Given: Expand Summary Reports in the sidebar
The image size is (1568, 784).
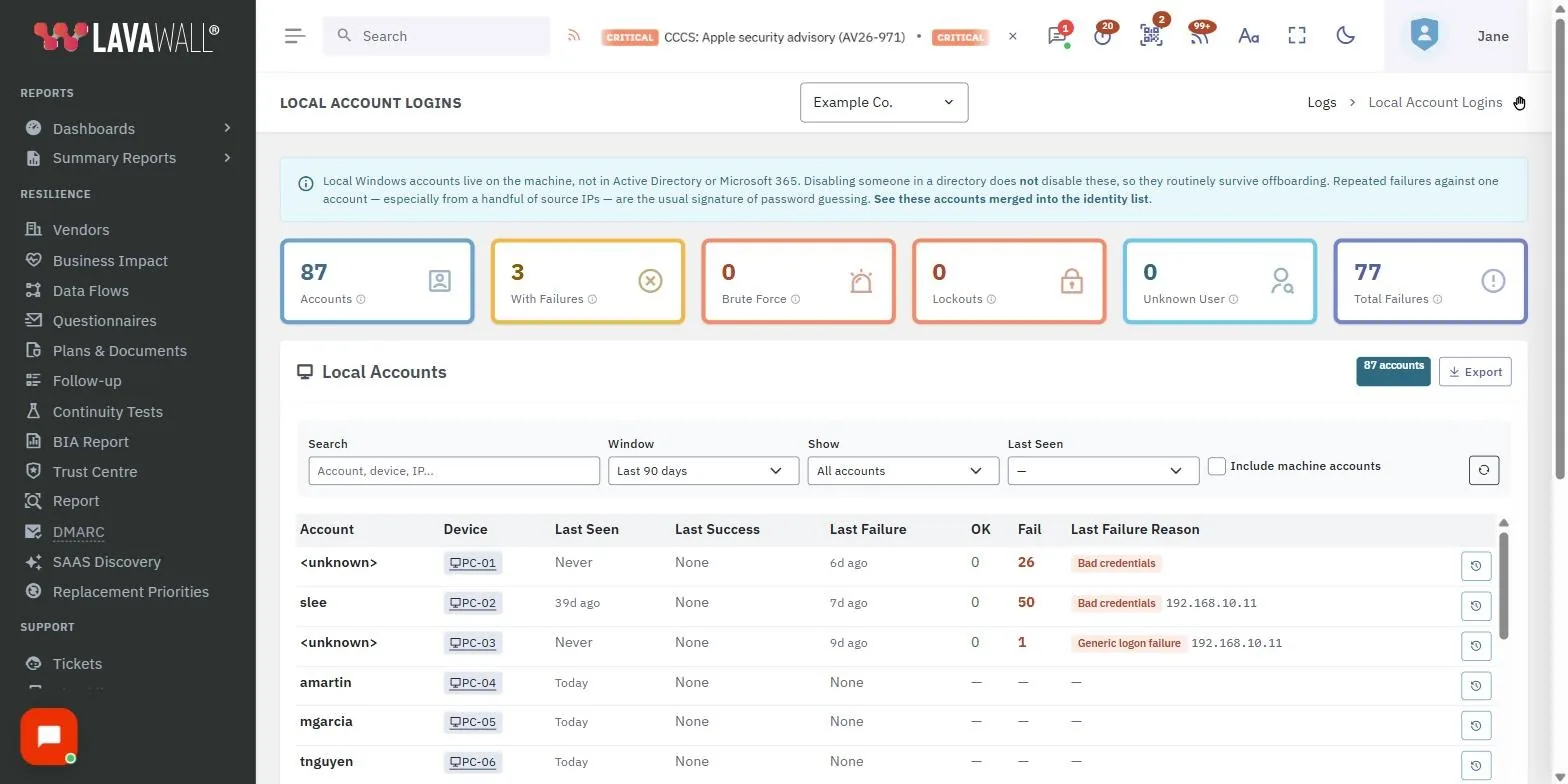Looking at the screenshot, I should click(128, 158).
